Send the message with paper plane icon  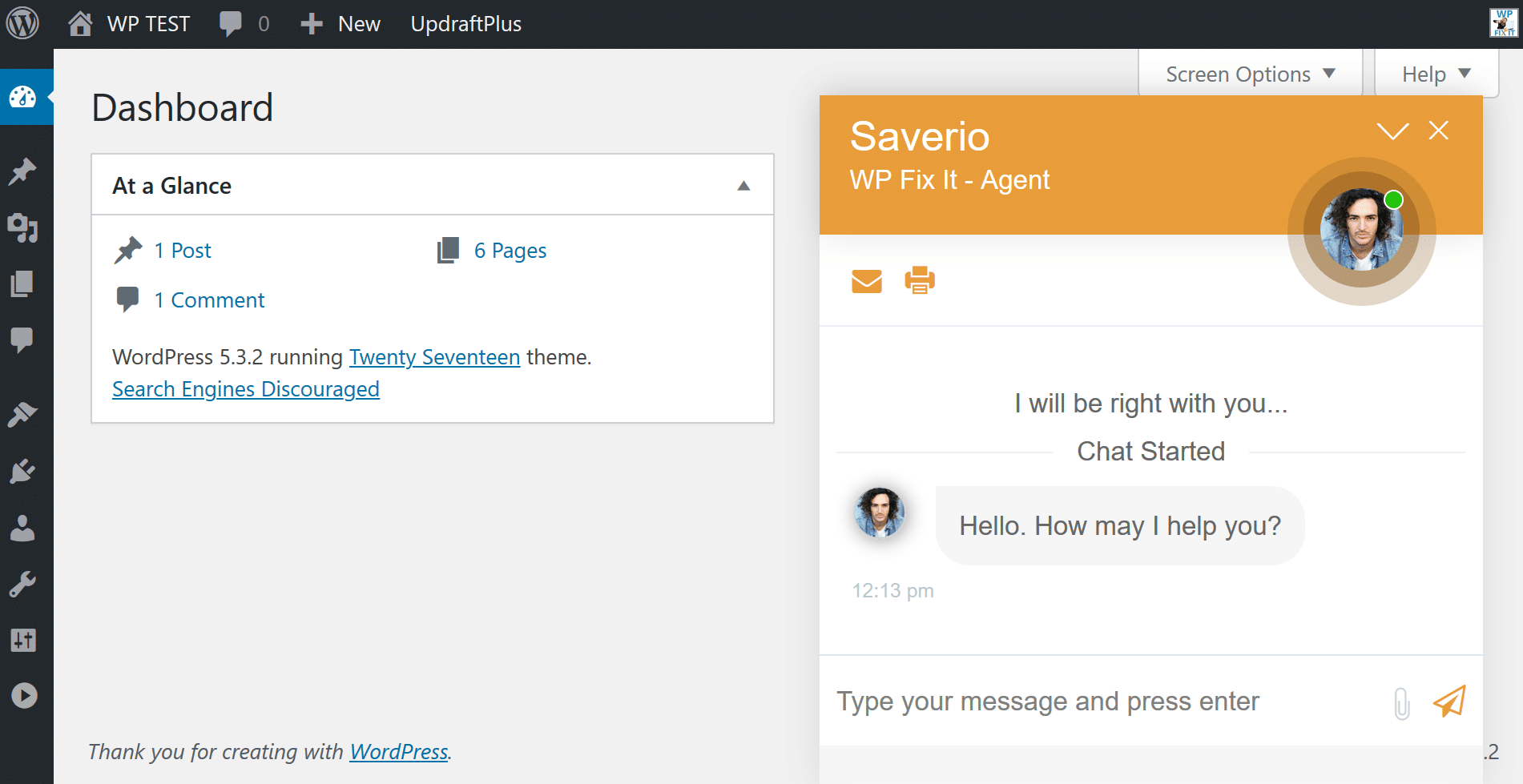pos(1450,701)
